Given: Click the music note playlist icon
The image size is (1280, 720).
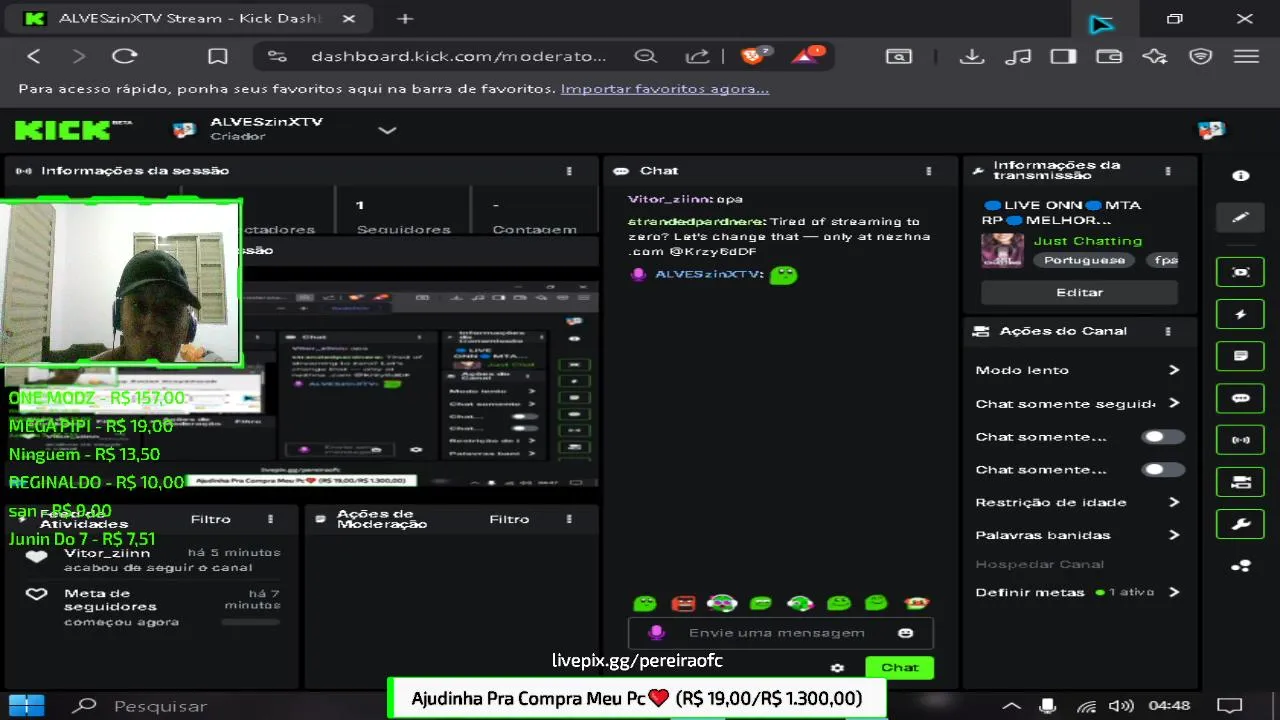Looking at the screenshot, I should click(x=1017, y=56).
